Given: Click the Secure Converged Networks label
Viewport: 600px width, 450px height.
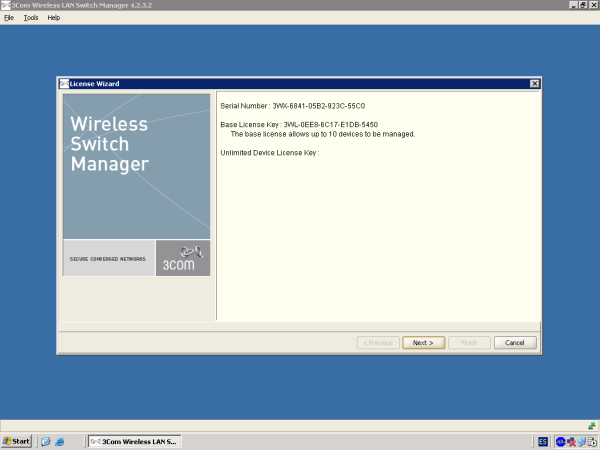Looking at the screenshot, I should (108, 259).
